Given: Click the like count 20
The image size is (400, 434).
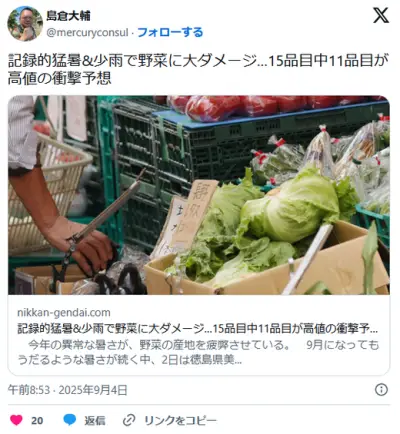Looking at the screenshot, I should click(x=37, y=420).
